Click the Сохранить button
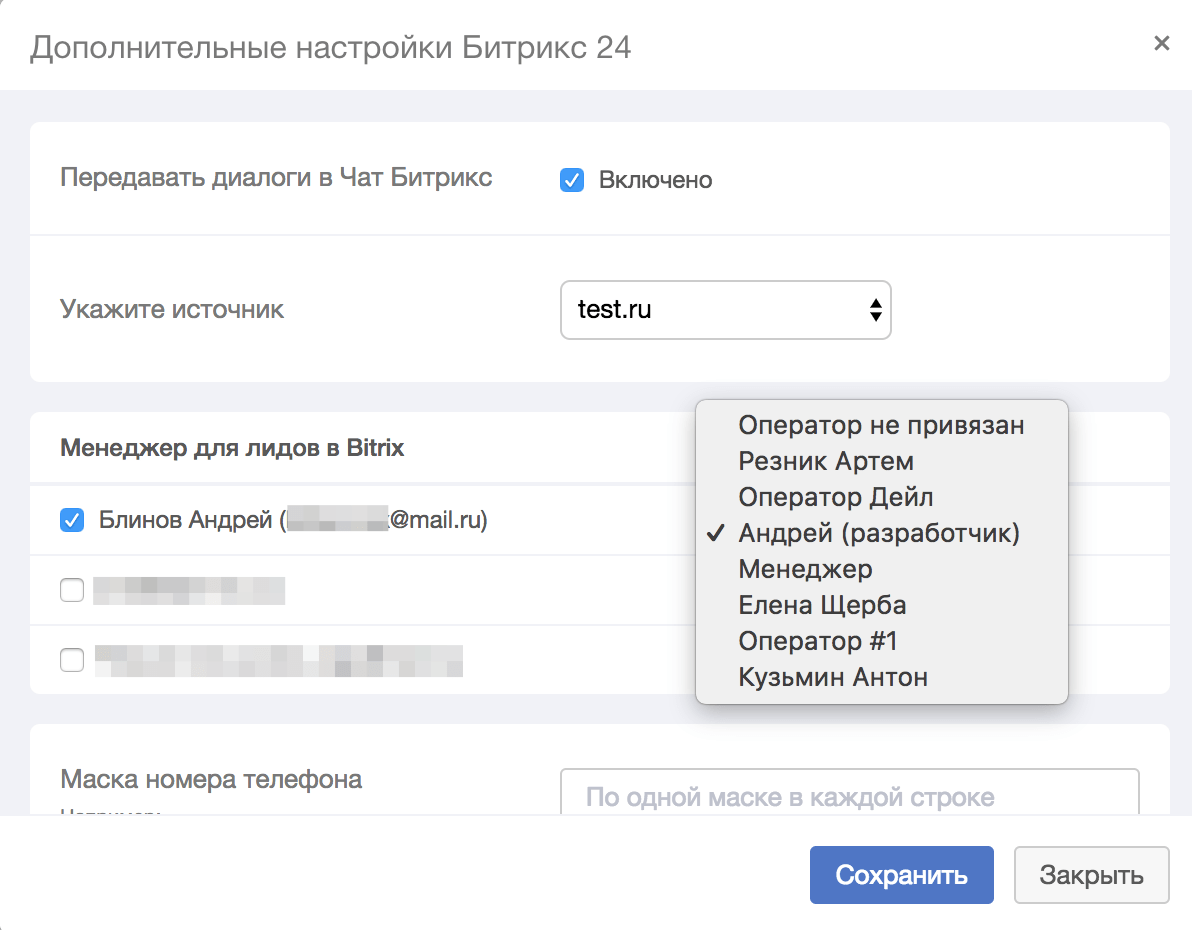The height and width of the screenshot is (930, 1192). (x=902, y=875)
